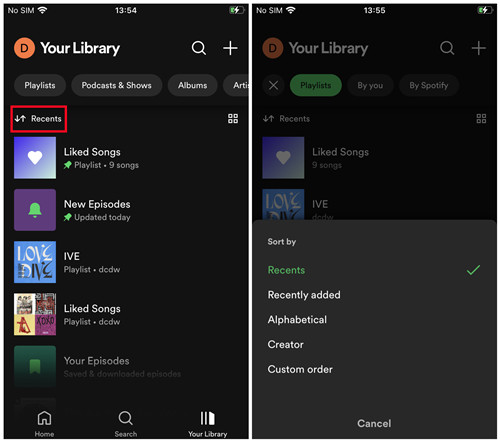Tap the green checkmark next to Recents

[473, 270]
